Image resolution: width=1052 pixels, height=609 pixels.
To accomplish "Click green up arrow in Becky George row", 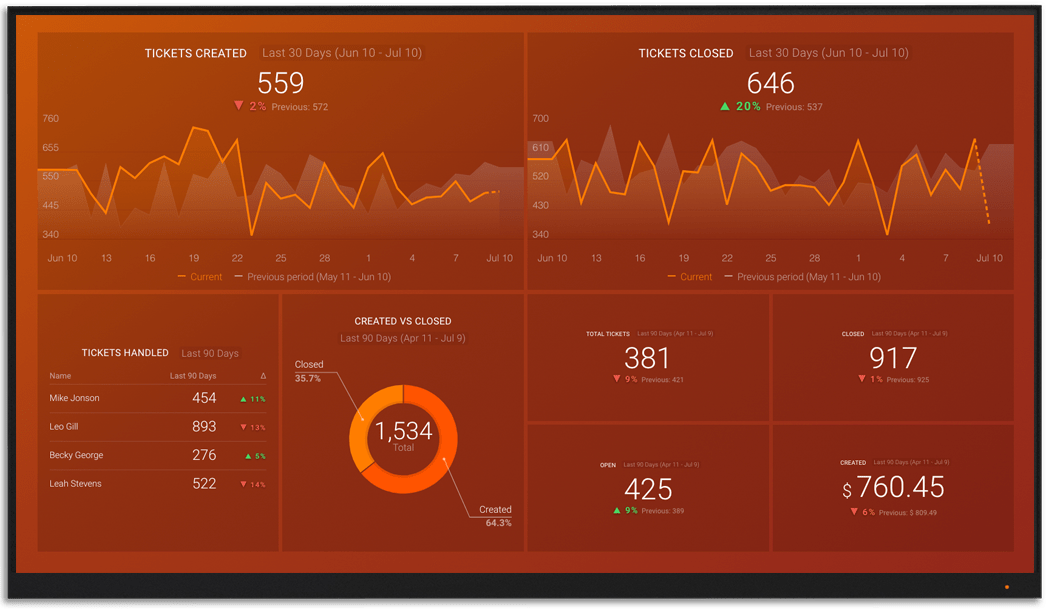I will (x=247, y=456).
